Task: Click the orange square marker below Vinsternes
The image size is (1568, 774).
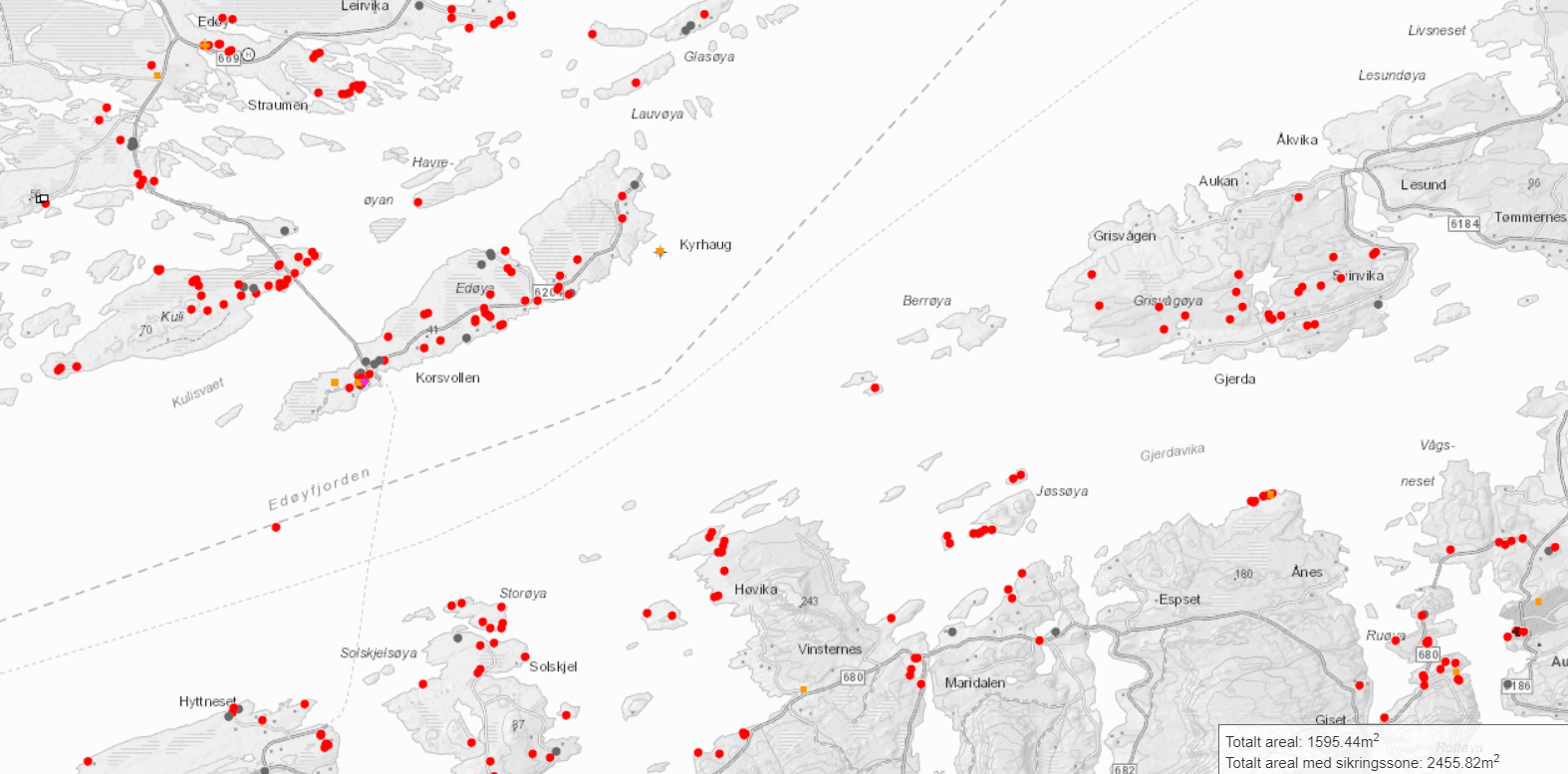Action: (803, 689)
